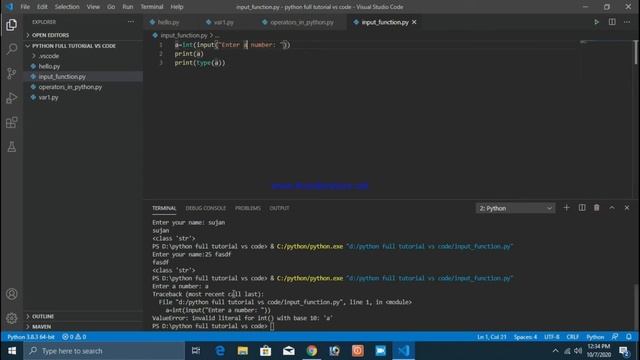The image size is (640, 360).
Task: Switch to Output panel tab
Action: [x=279, y=208]
